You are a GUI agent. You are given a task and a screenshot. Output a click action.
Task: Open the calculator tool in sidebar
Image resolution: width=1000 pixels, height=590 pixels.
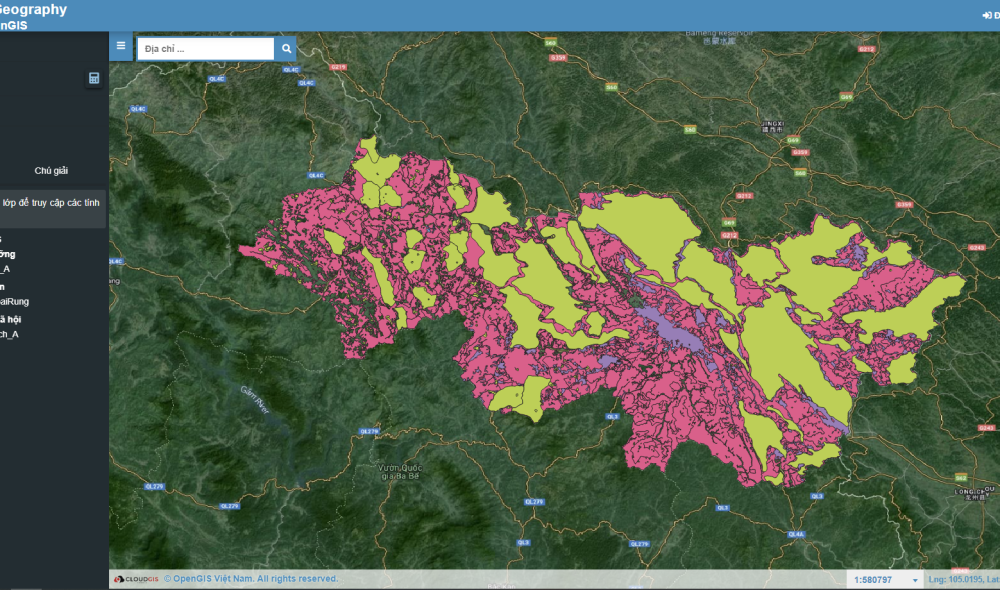tap(94, 79)
